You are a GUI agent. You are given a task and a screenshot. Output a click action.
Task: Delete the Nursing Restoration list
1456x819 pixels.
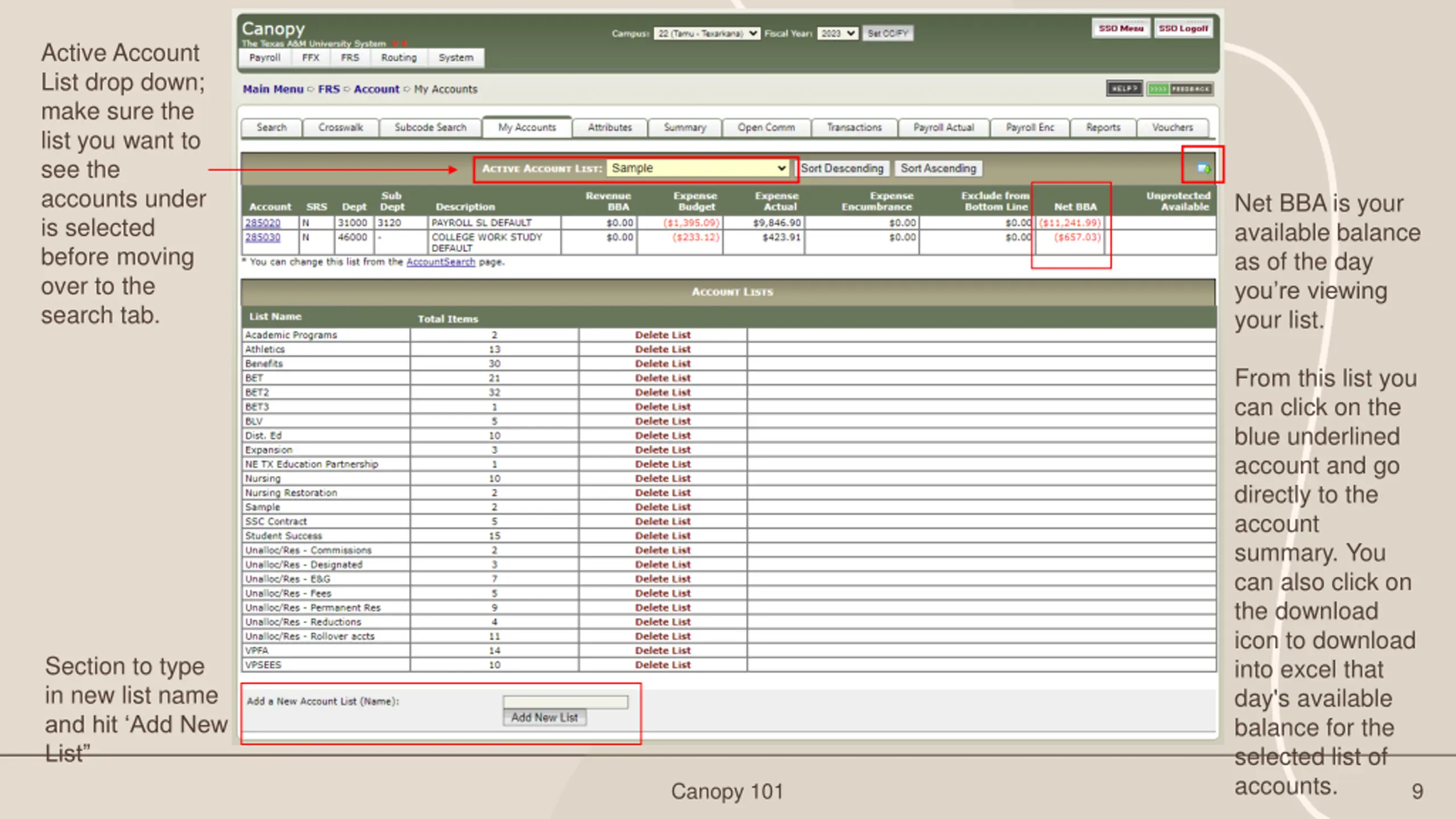(663, 493)
